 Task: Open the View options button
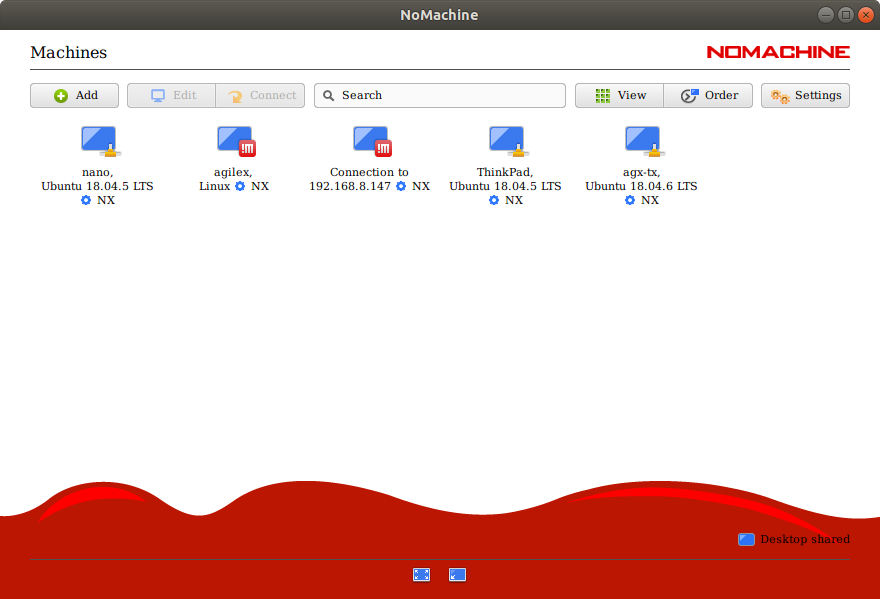(620, 95)
